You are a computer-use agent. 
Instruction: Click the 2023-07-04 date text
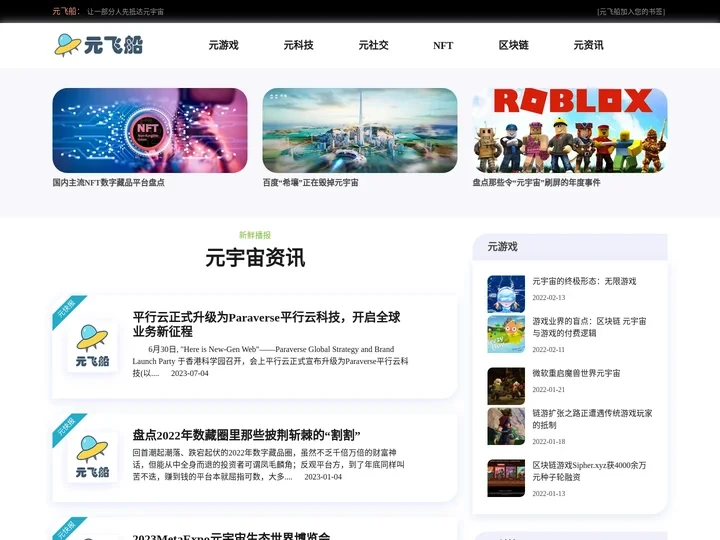[x=190, y=373]
